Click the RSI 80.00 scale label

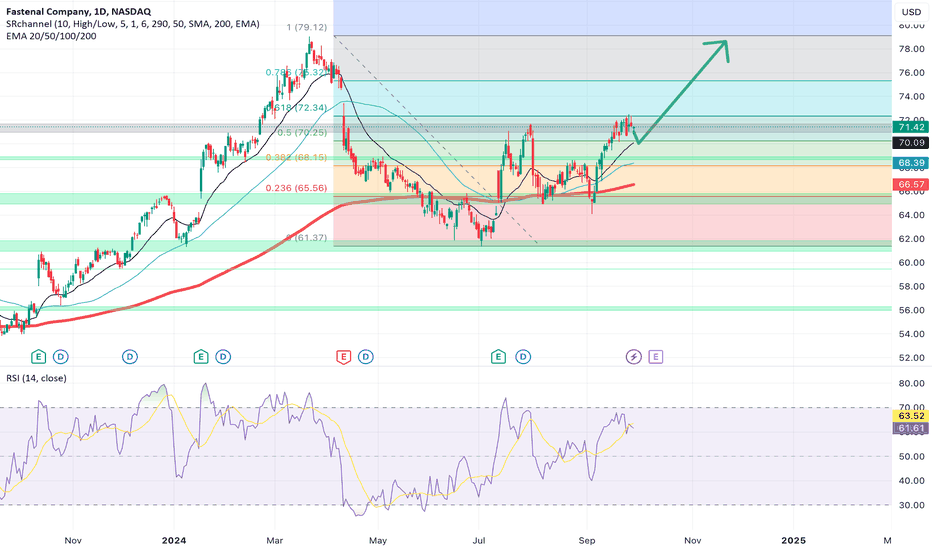[x=911, y=384]
